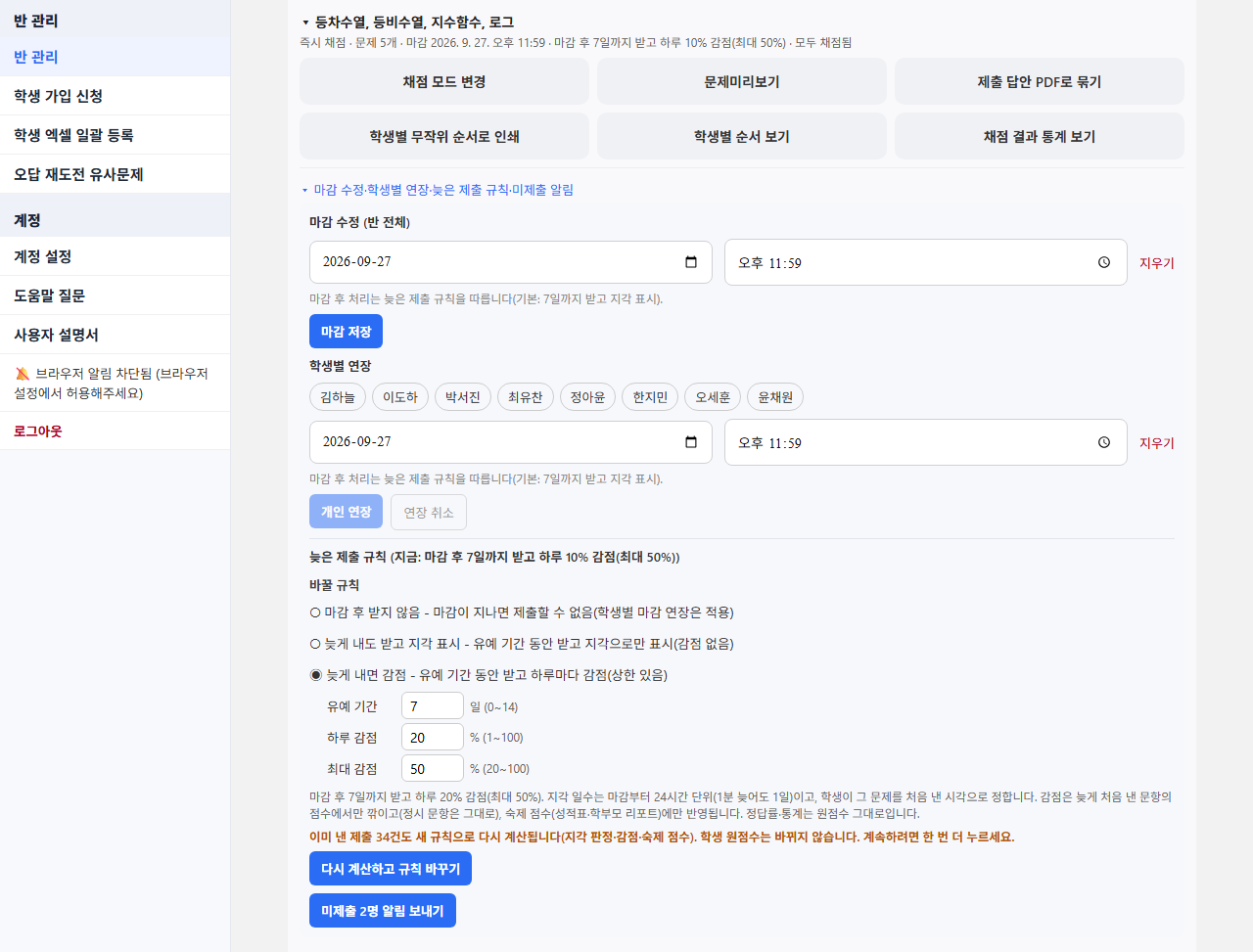Image resolution: width=1253 pixels, height=952 pixels.
Task: Open calendar picker in class deadline date field
Action: tap(691, 262)
